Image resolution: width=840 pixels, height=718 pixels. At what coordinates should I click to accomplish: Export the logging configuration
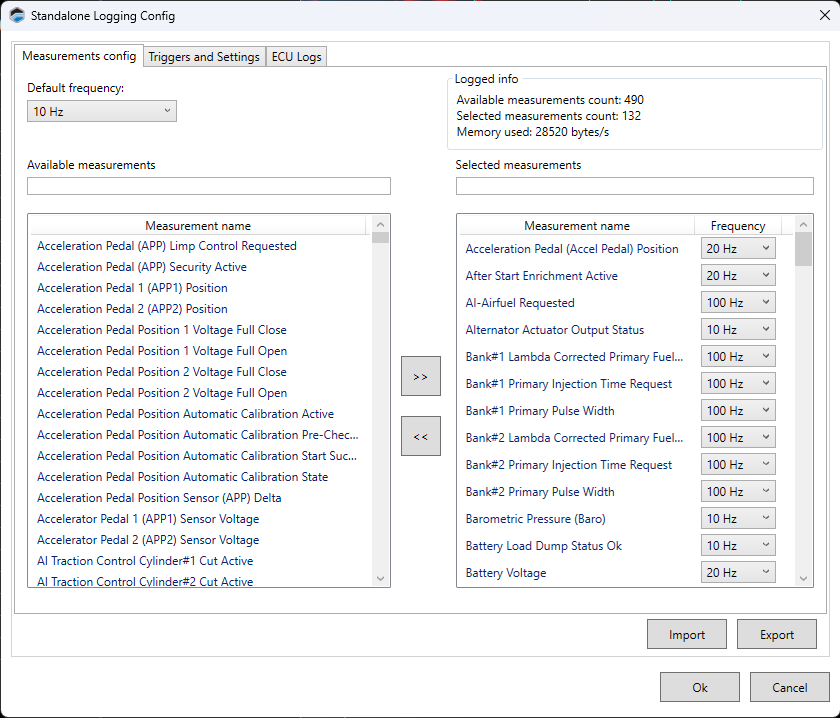pos(777,634)
